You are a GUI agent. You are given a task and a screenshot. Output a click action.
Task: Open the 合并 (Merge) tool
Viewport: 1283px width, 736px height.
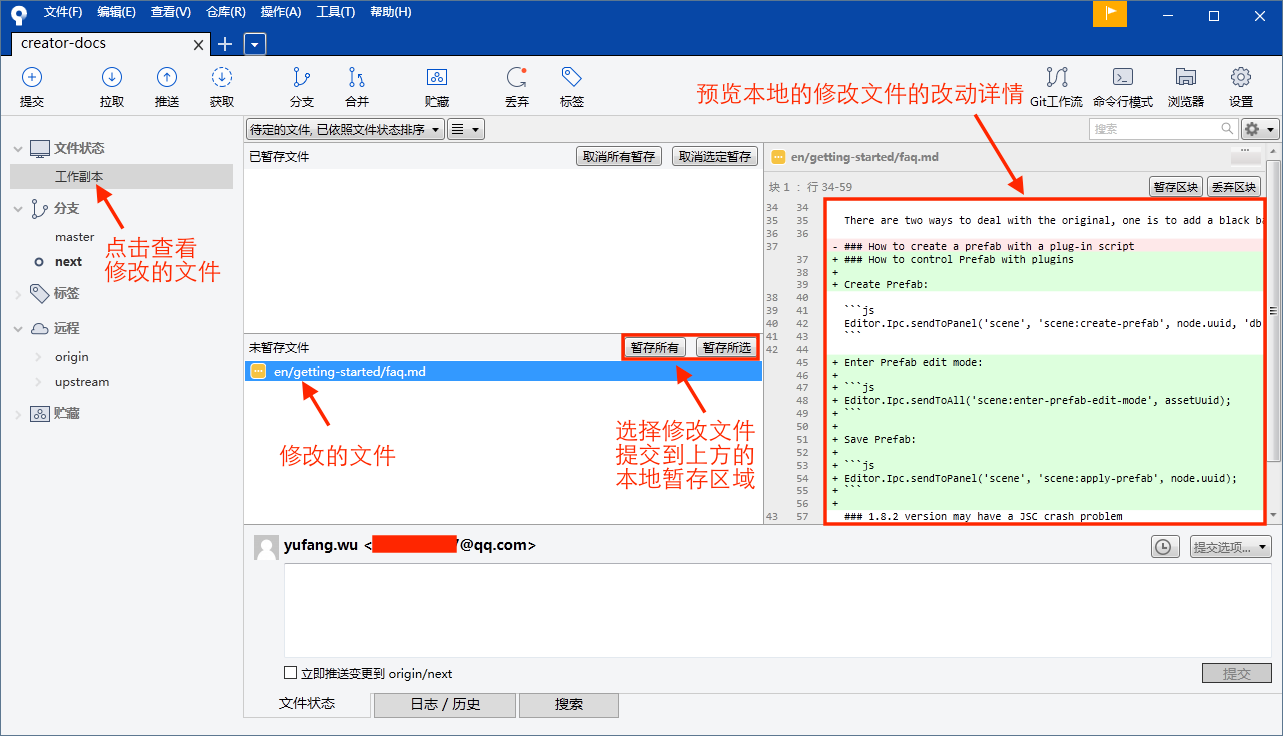[357, 78]
